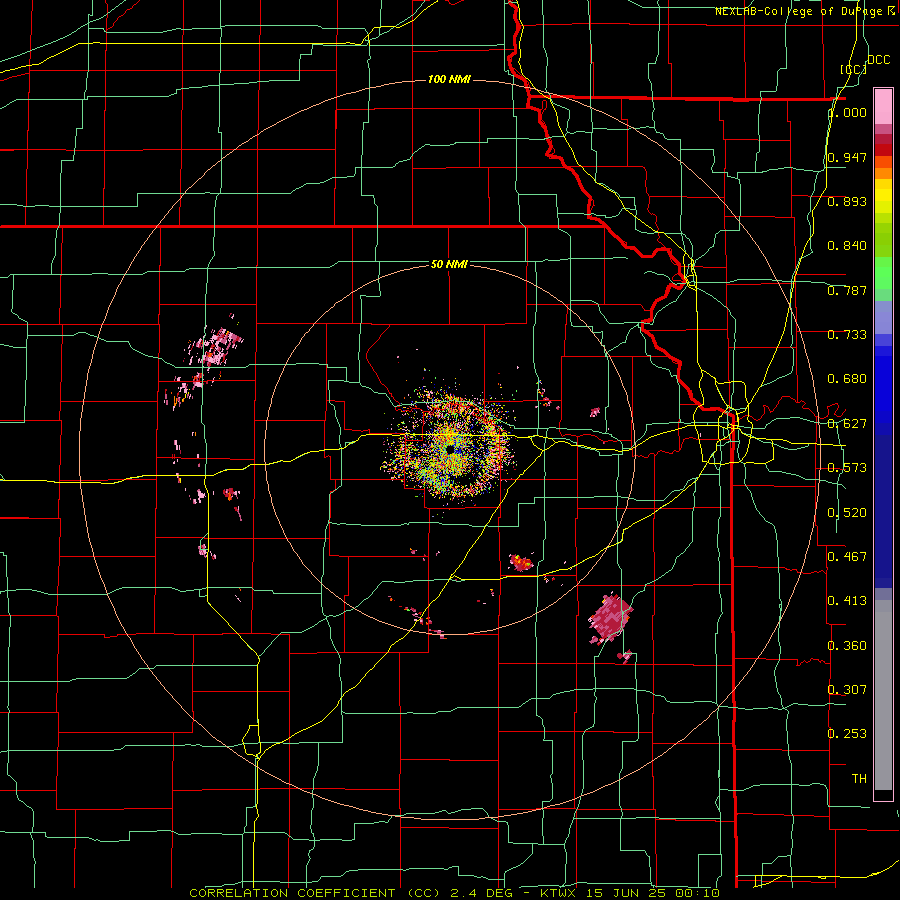The height and width of the screenshot is (900, 900).
Task: Click the 15 JUN 25 00:10 timestamp
Action: [653, 893]
